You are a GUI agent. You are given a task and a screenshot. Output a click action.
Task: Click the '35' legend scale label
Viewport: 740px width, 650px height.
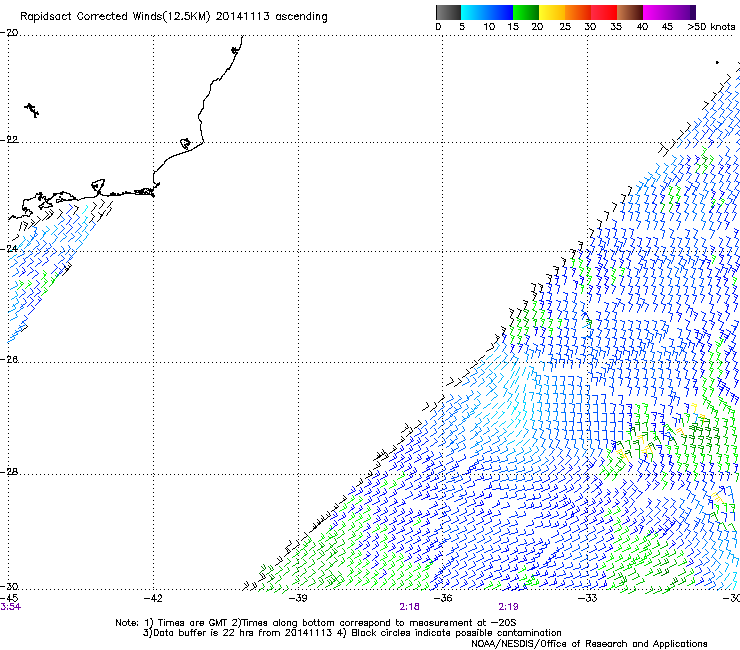coord(616,27)
